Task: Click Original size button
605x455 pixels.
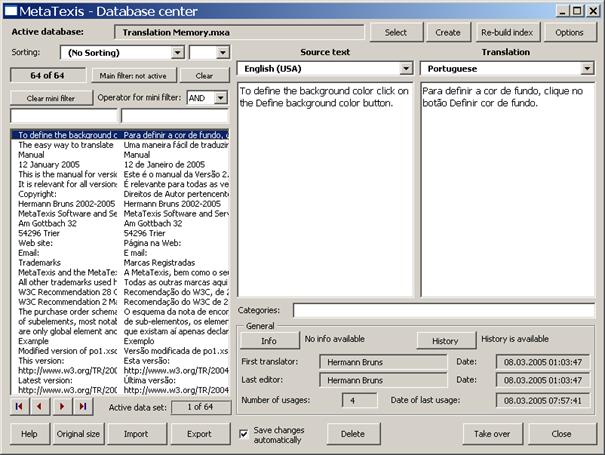Action: point(78,434)
